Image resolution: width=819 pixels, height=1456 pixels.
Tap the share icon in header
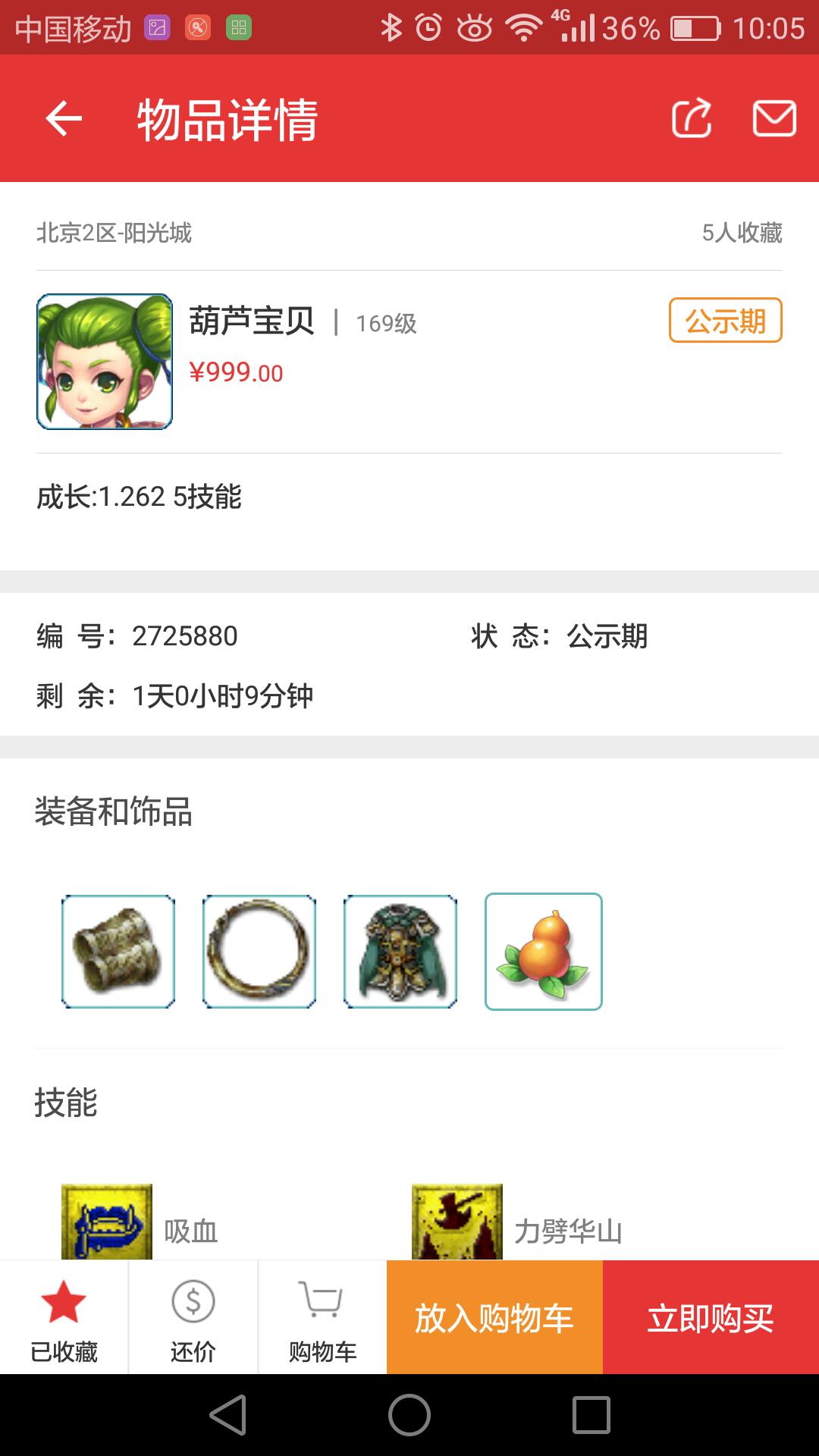click(692, 118)
